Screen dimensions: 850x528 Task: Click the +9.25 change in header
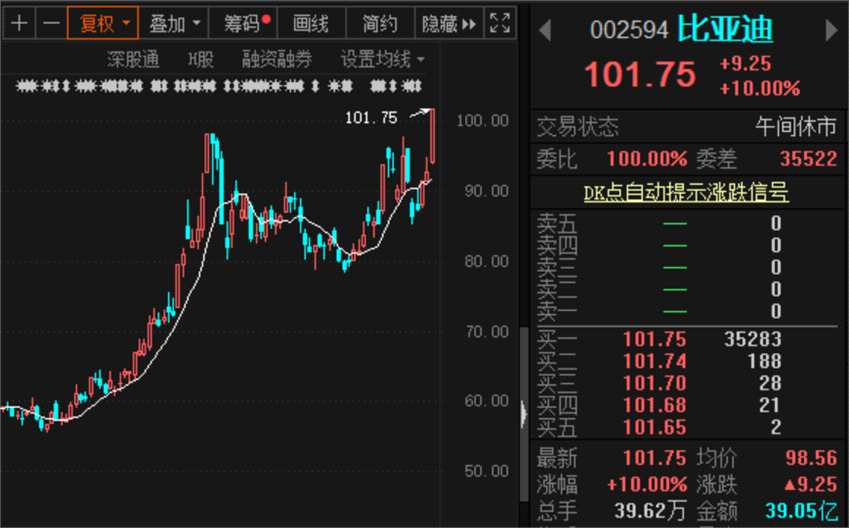[x=745, y=64]
